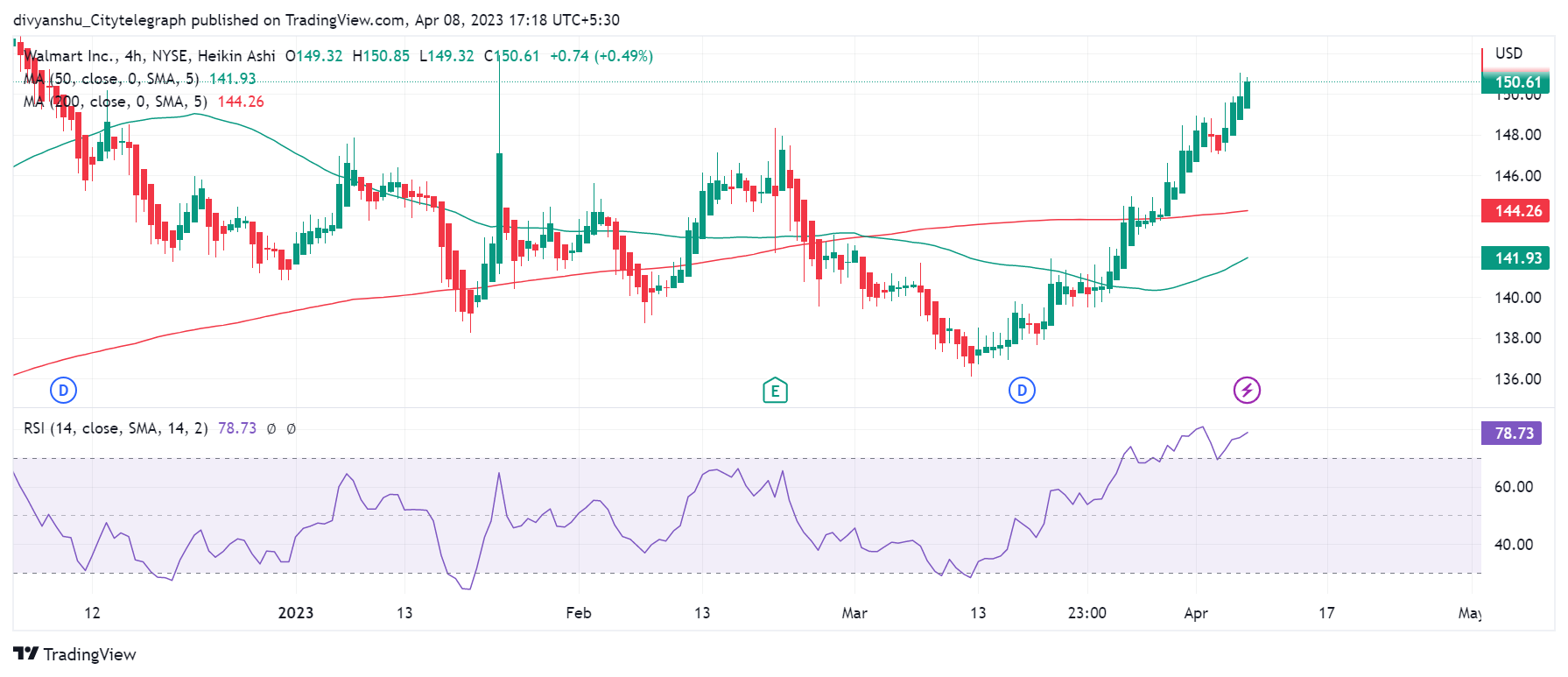Click the "17" label on the time axis

(x=1327, y=613)
